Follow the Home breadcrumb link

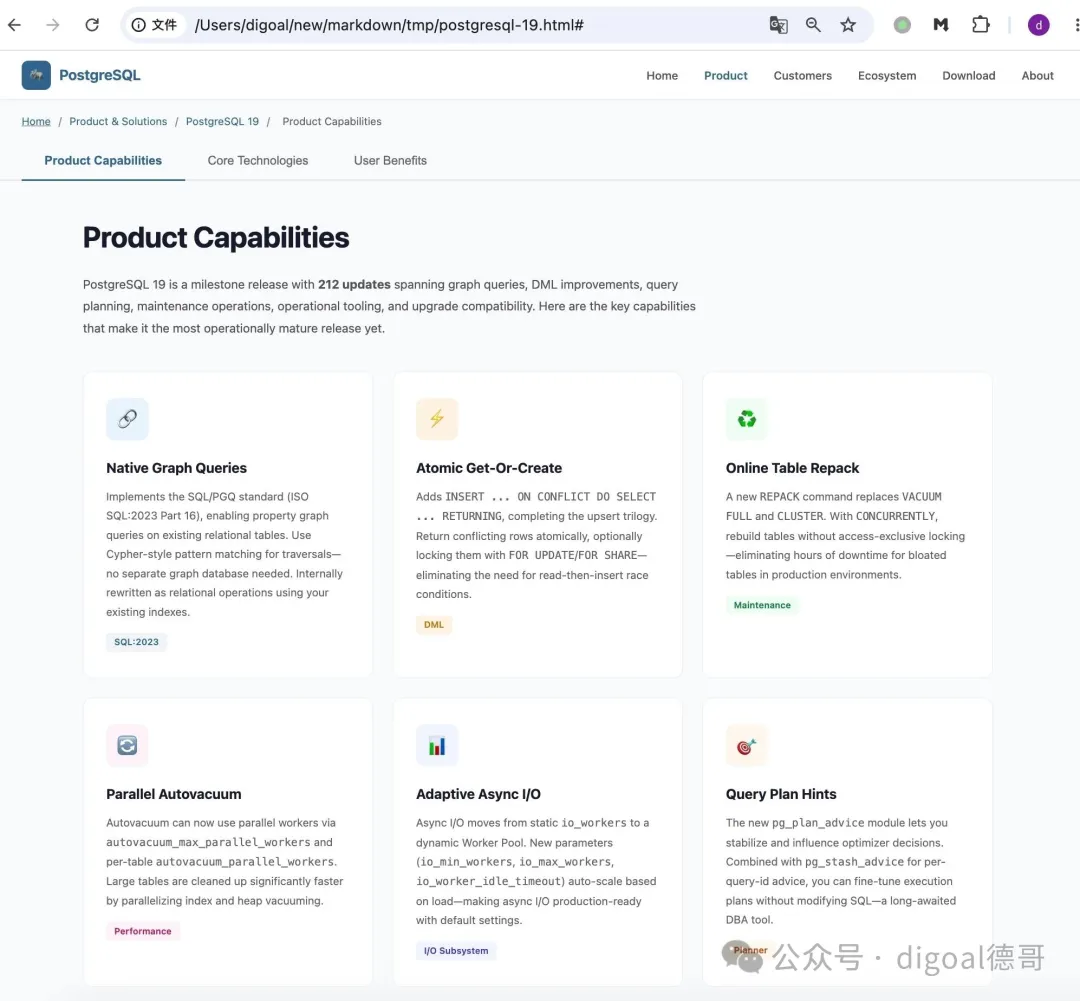coord(36,121)
